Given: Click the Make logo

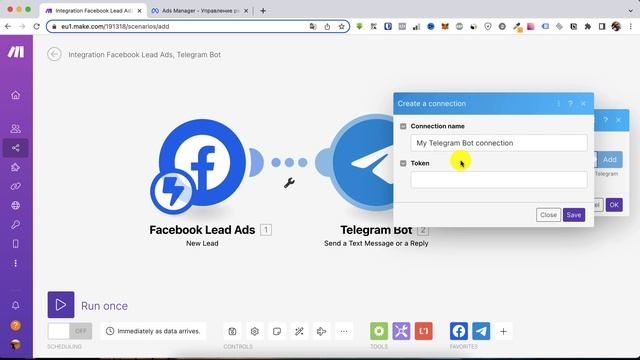Looking at the screenshot, I should pyautogui.click(x=16, y=52).
